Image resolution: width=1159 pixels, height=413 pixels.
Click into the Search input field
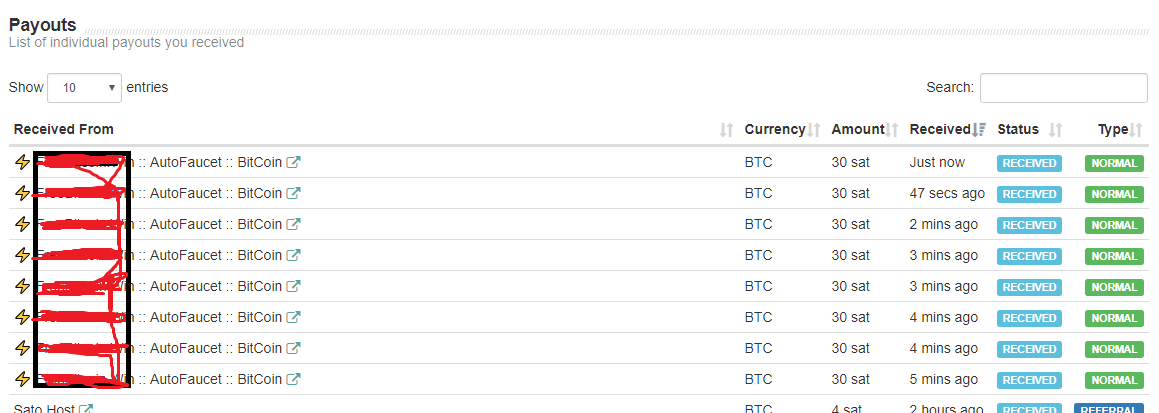1063,88
